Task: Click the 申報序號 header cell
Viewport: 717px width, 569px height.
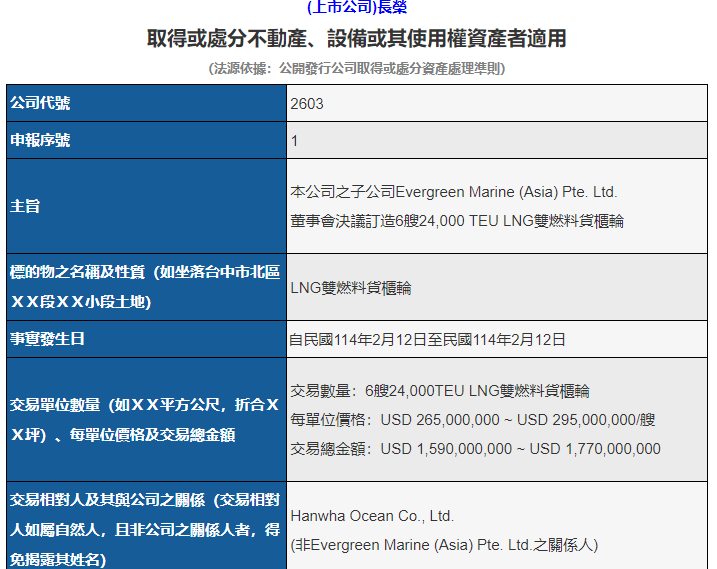Action: point(146,140)
